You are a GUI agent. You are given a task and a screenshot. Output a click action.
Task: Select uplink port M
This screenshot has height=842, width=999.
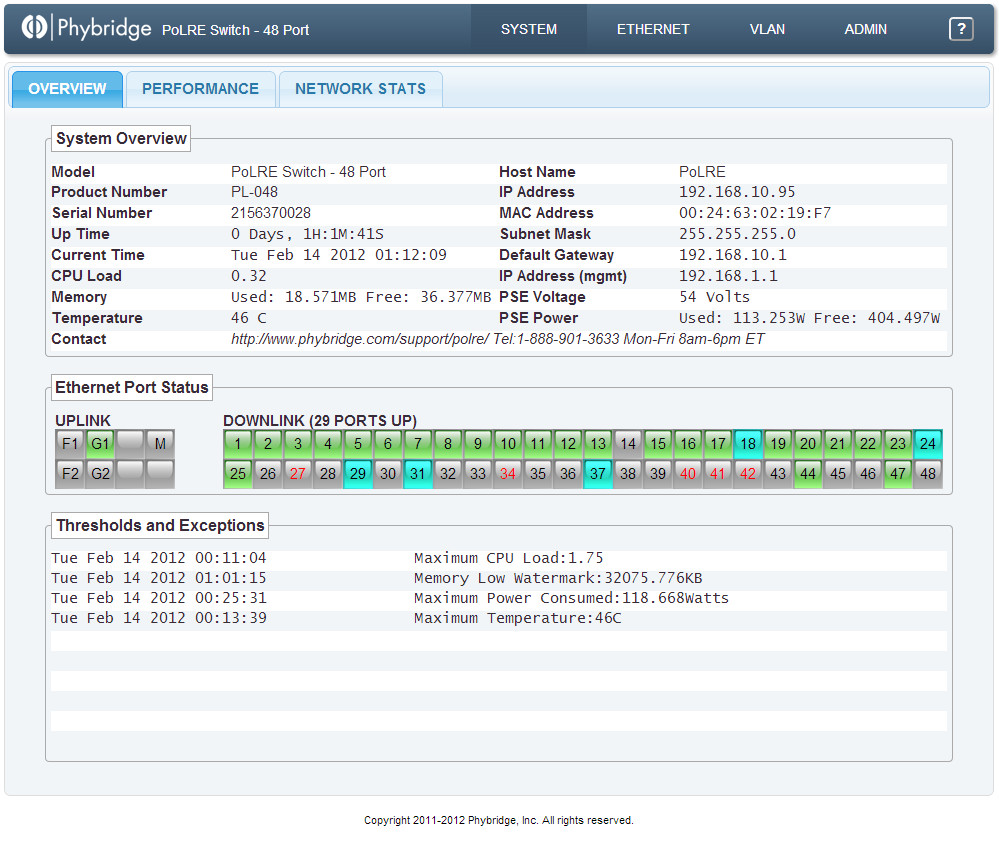click(160, 444)
